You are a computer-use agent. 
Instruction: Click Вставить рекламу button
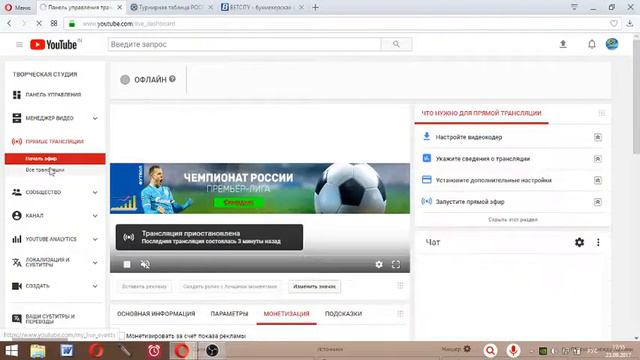click(x=144, y=287)
